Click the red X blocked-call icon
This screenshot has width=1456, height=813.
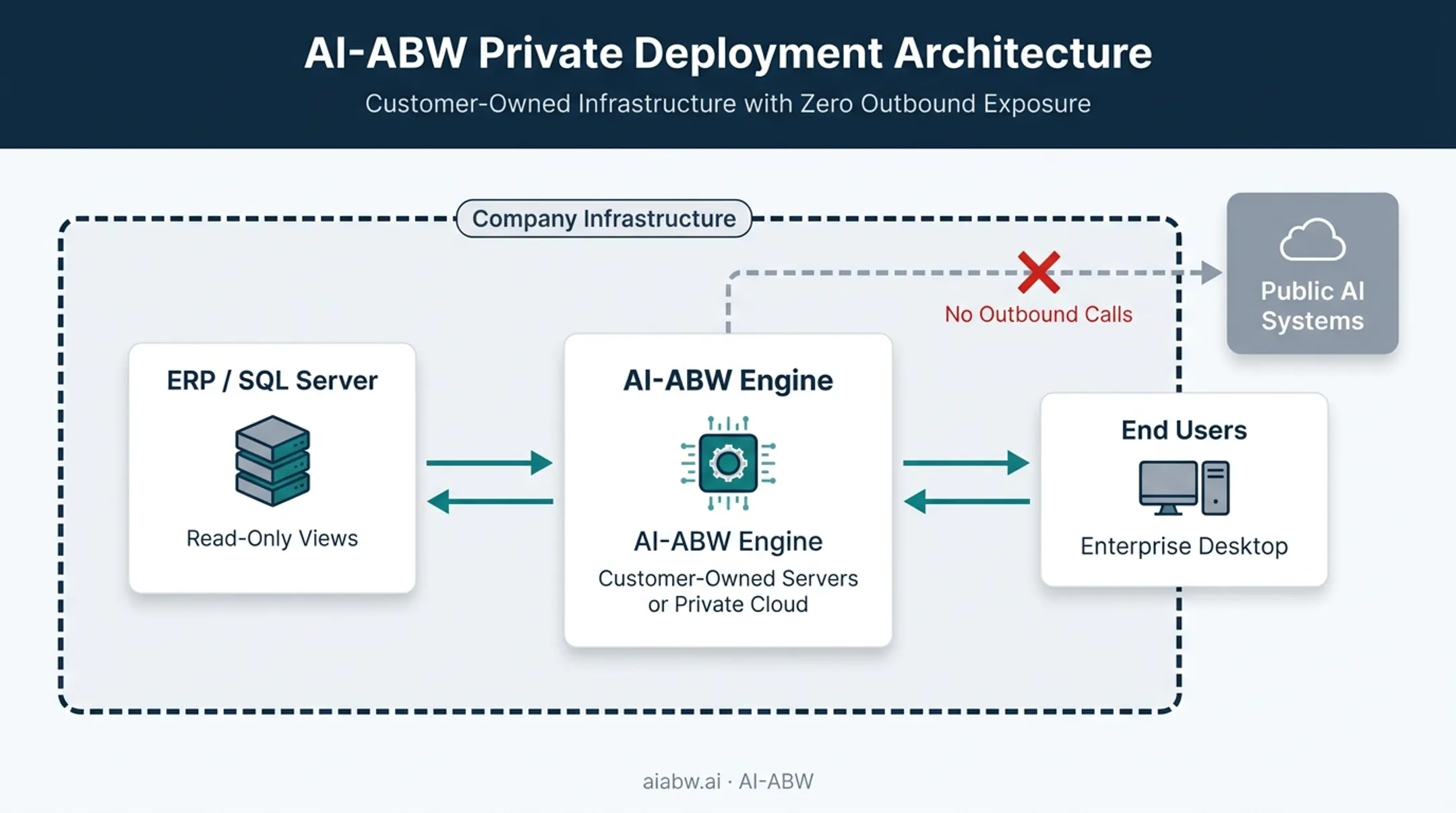click(1039, 272)
